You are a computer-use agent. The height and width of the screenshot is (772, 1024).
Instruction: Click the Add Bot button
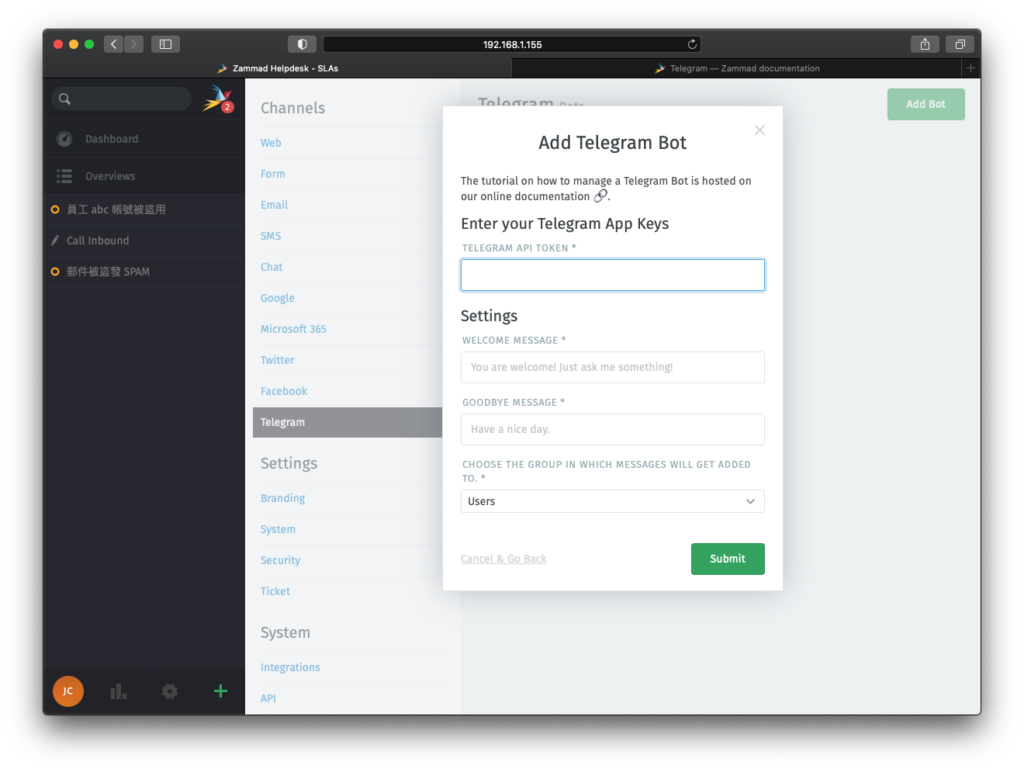point(925,104)
